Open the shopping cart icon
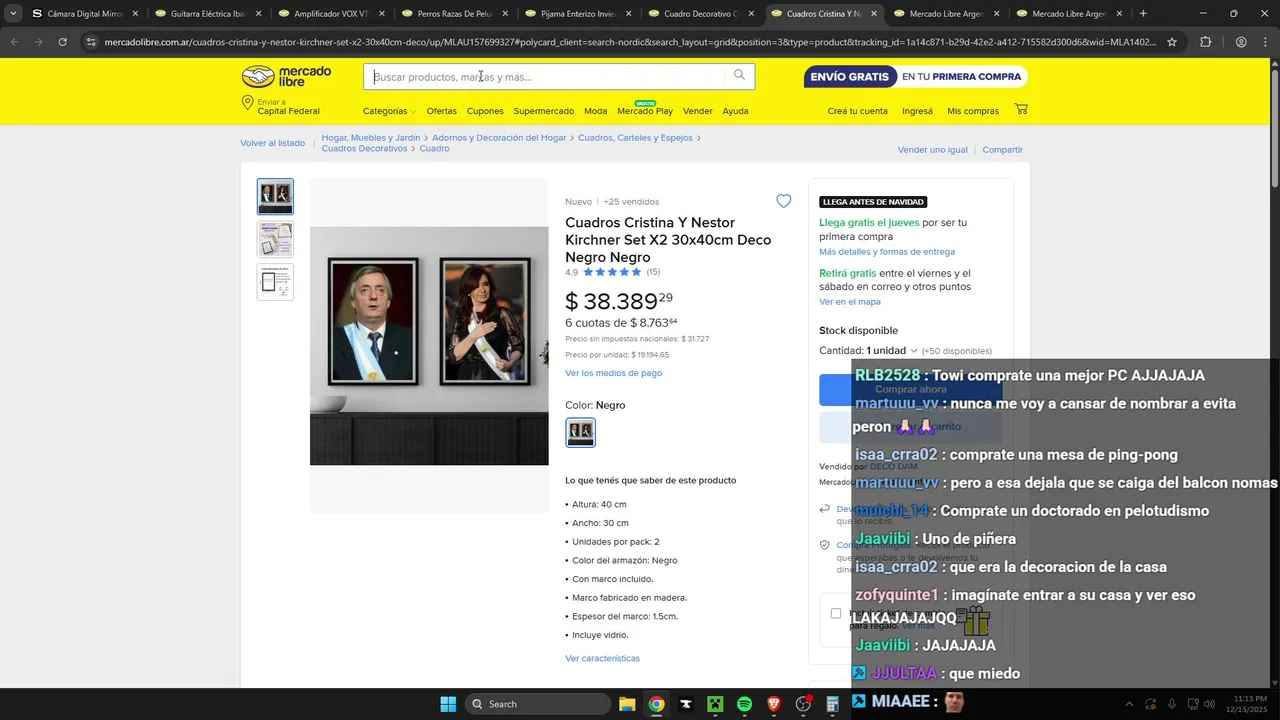 pyautogui.click(x=1021, y=110)
